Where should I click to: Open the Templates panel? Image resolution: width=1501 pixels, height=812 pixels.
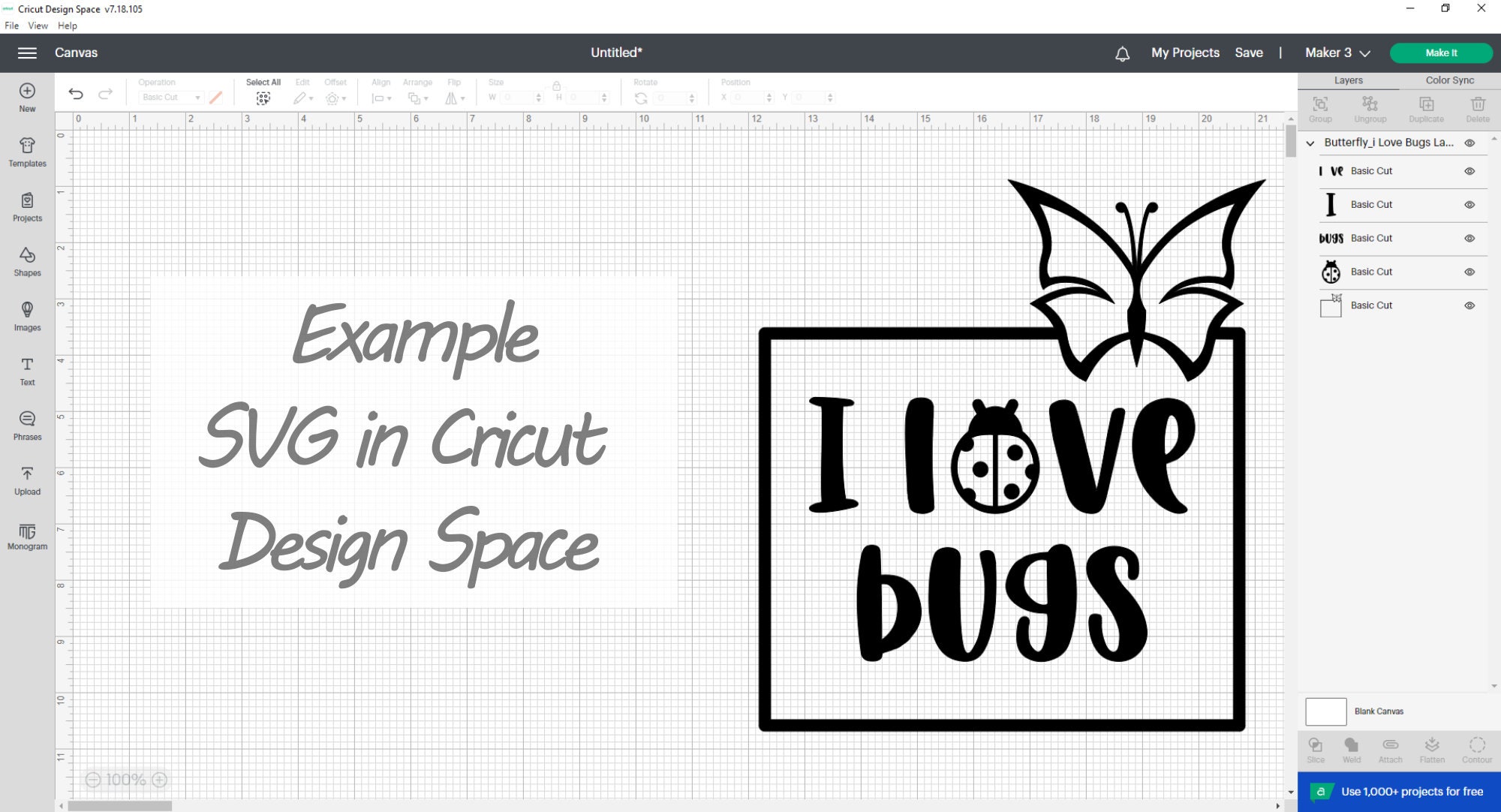(x=27, y=152)
